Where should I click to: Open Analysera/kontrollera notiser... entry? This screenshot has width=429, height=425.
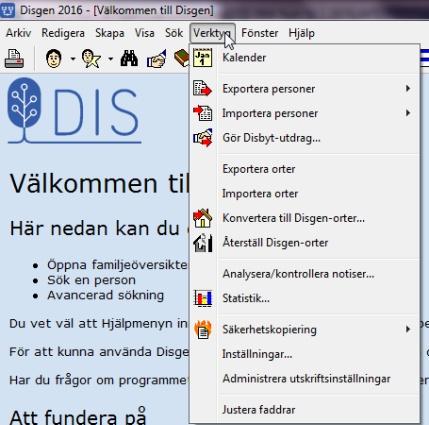[304, 274]
